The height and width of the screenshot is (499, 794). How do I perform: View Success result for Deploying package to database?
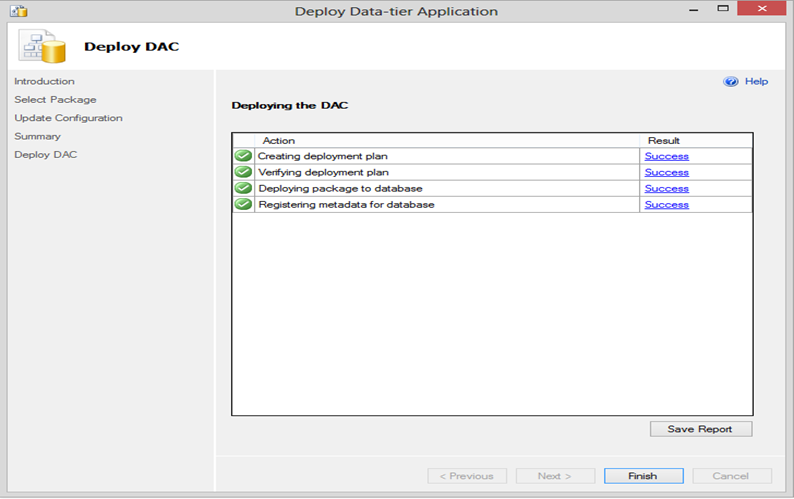(x=666, y=188)
